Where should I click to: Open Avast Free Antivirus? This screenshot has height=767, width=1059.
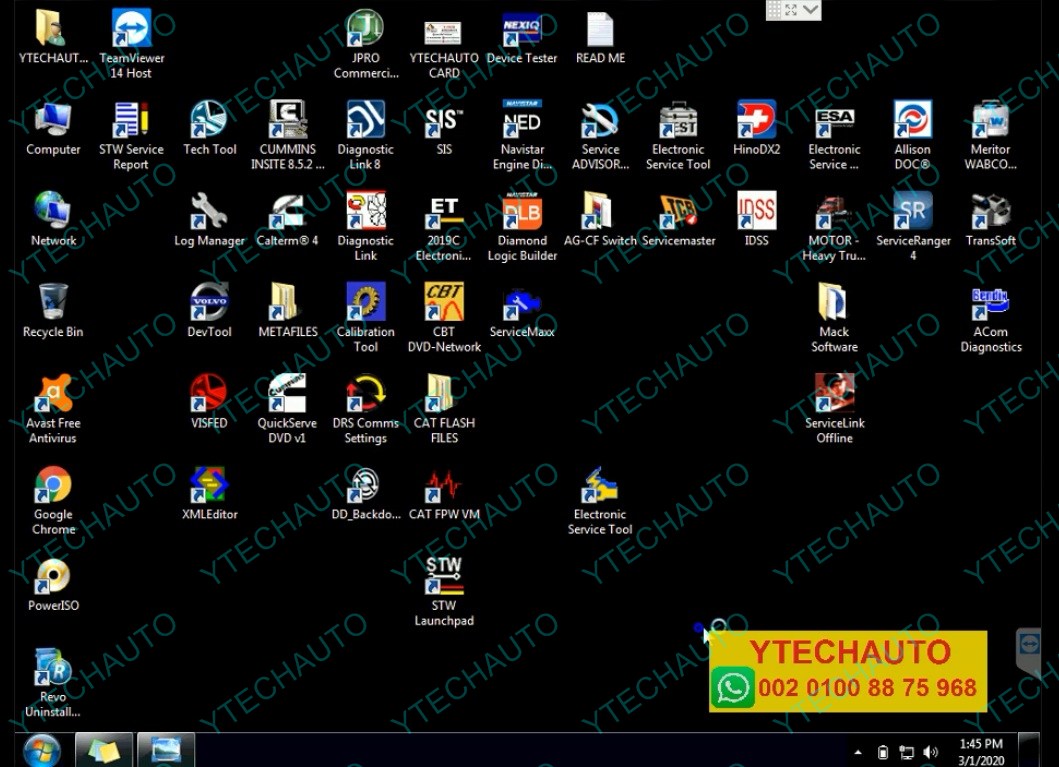[x=53, y=408]
